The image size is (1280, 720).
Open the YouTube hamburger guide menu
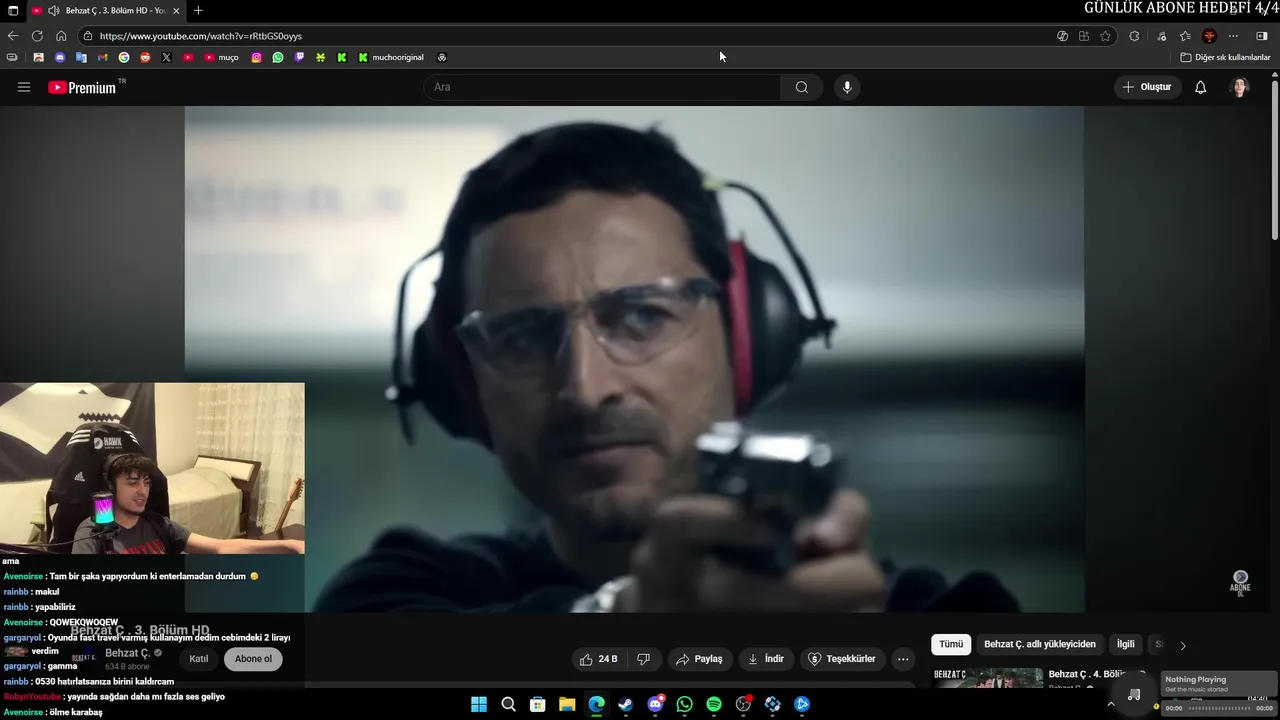tap(24, 87)
